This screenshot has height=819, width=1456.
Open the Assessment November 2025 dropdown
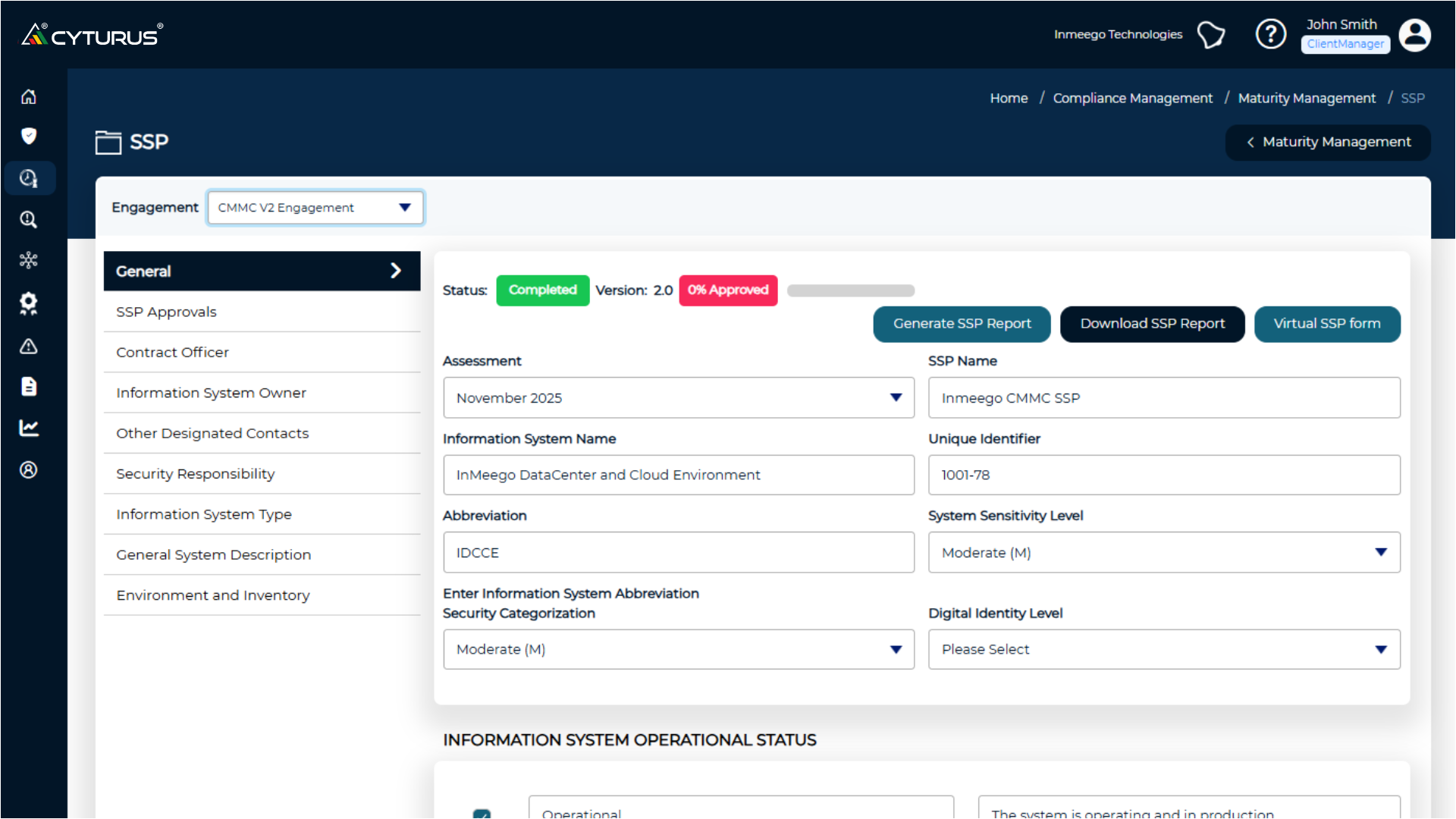coord(678,398)
